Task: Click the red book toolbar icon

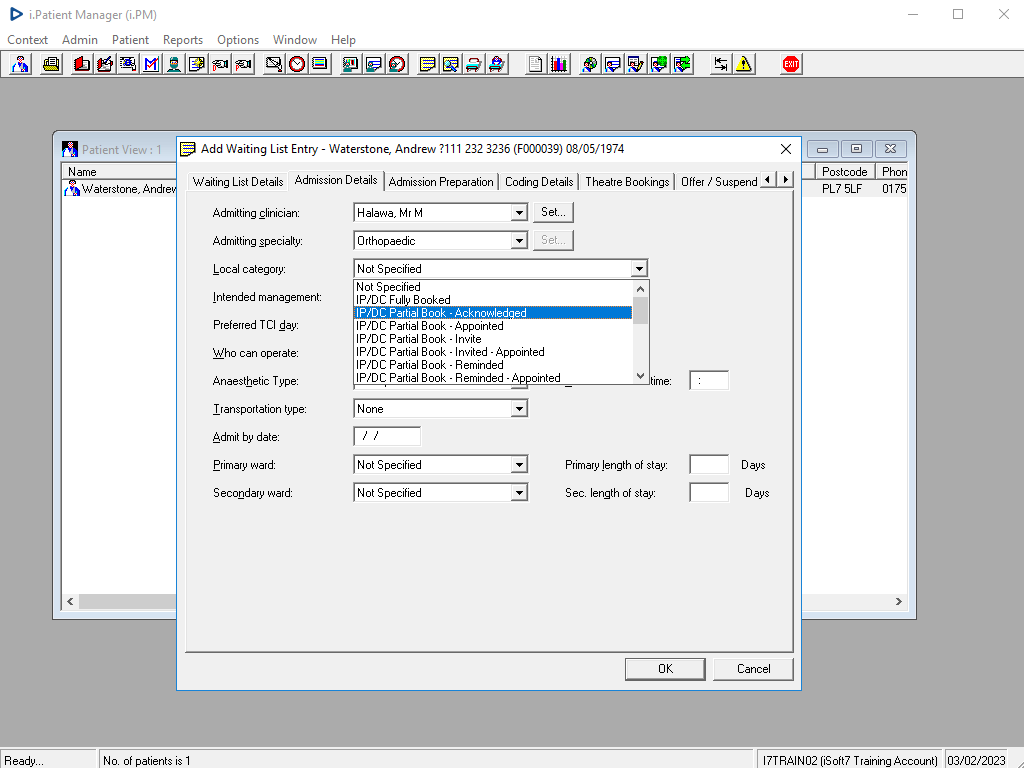Action: click(x=82, y=64)
